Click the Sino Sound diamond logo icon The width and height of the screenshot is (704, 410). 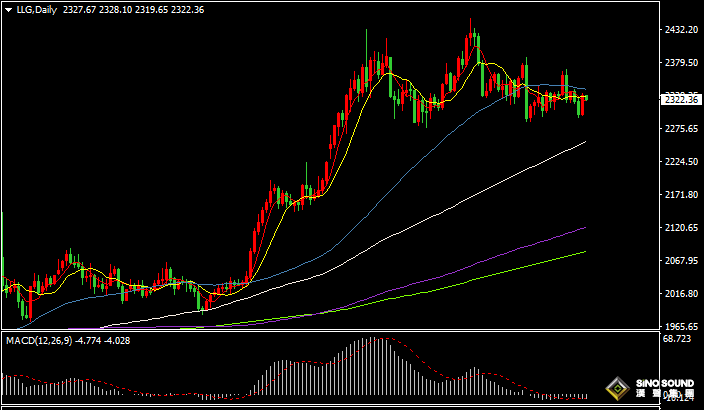click(619, 388)
